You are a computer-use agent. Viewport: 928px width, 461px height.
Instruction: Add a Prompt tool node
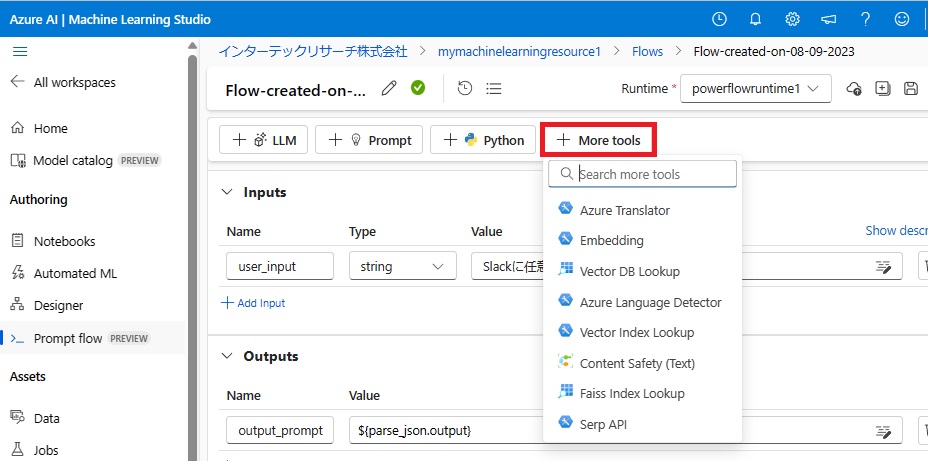[x=369, y=140]
